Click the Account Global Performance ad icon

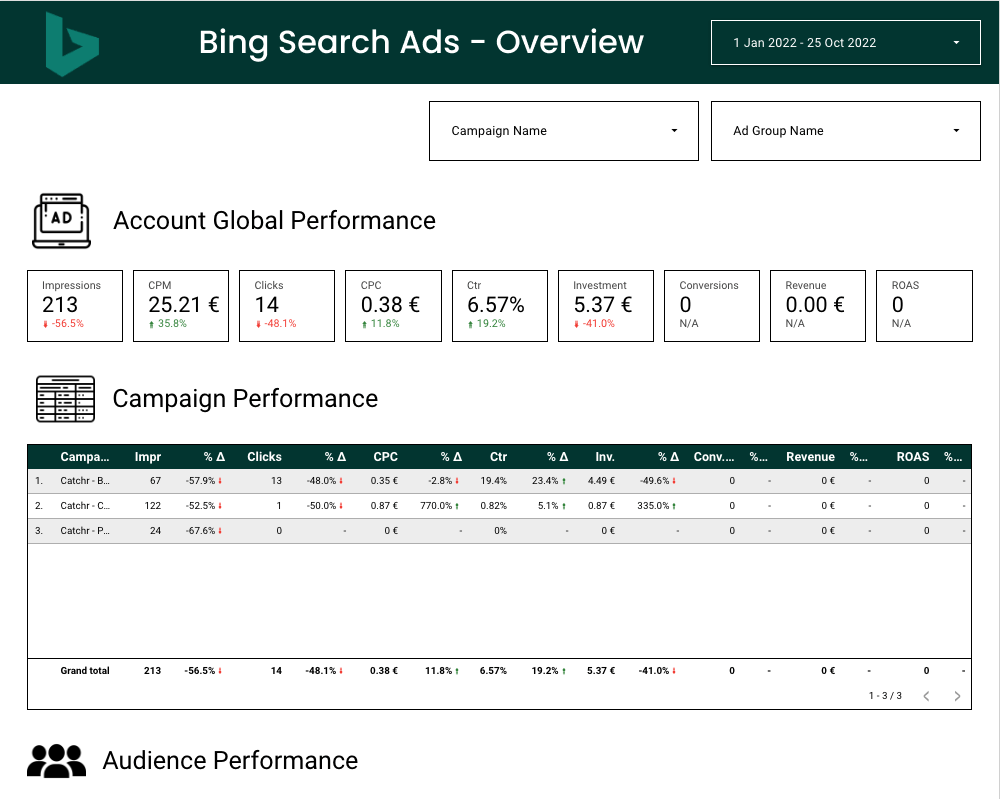tap(62, 220)
